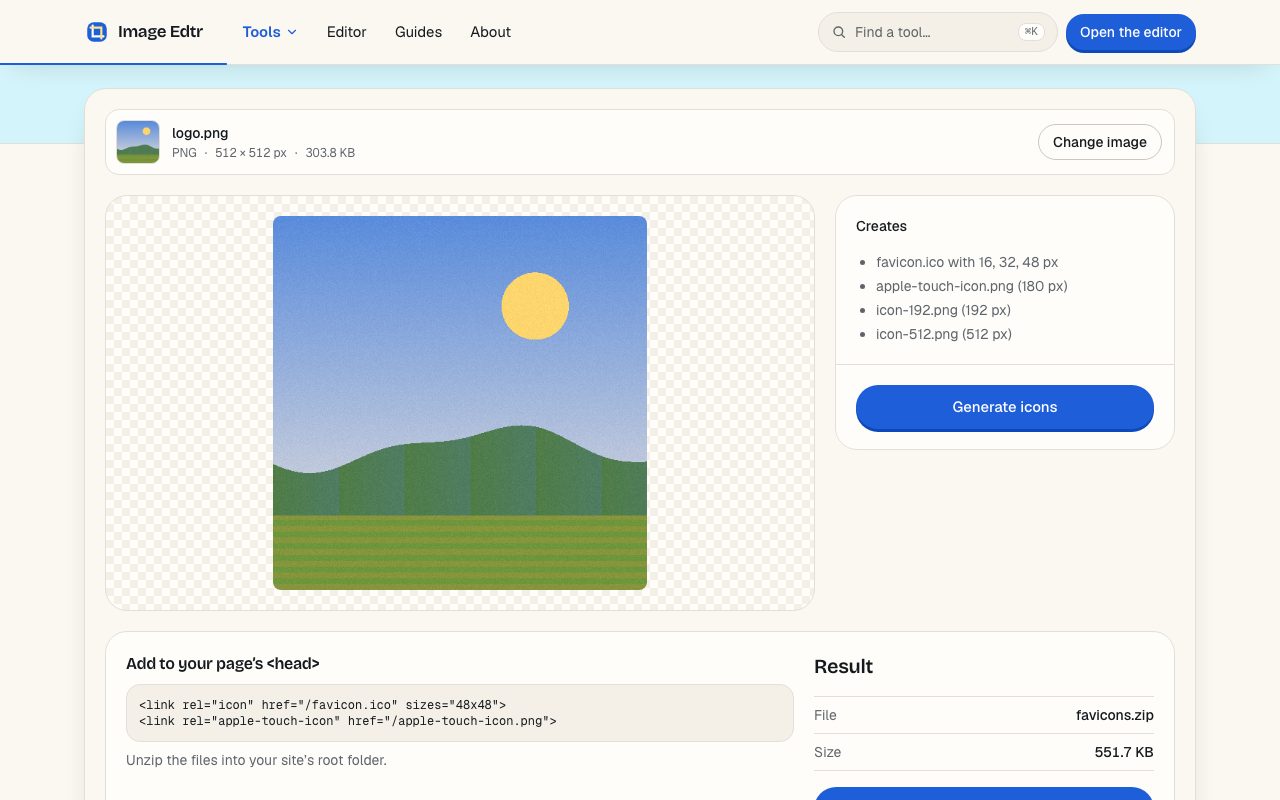Click the search magnifier icon
Image resolution: width=1280 pixels, height=800 pixels.
(x=839, y=32)
